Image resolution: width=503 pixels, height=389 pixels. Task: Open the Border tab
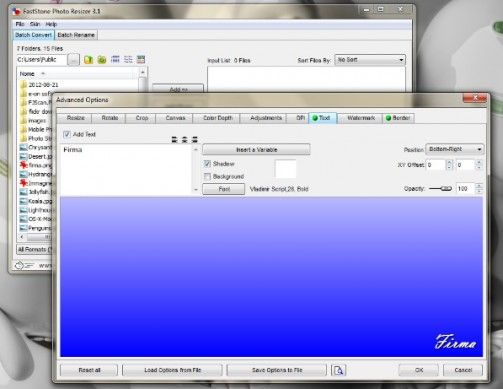pyautogui.click(x=398, y=118)
